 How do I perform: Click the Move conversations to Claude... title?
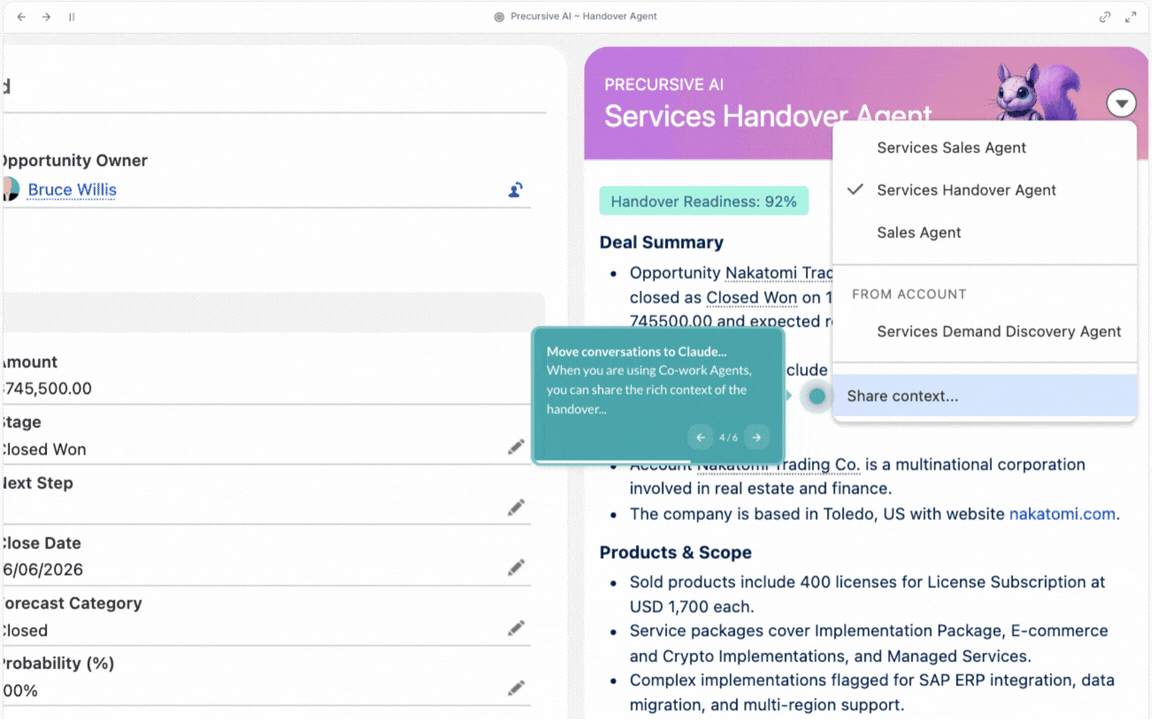point(636,351)
